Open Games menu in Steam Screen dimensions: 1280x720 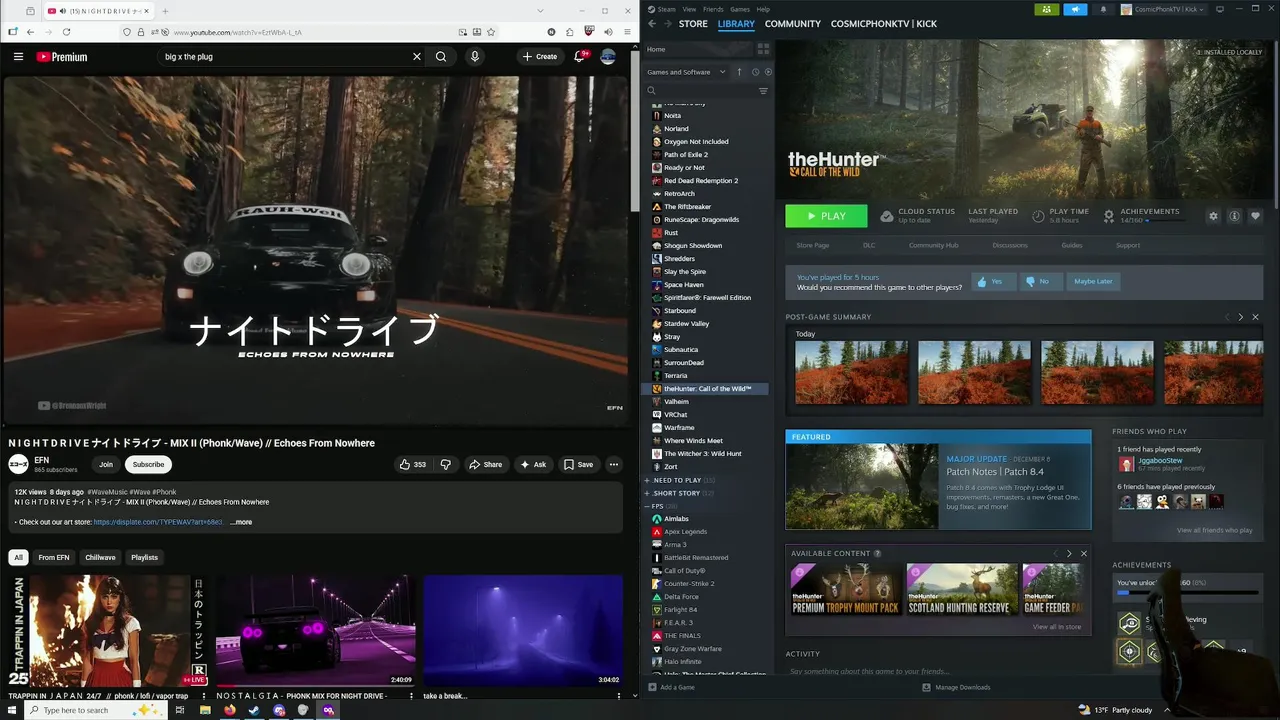(740, 9)
